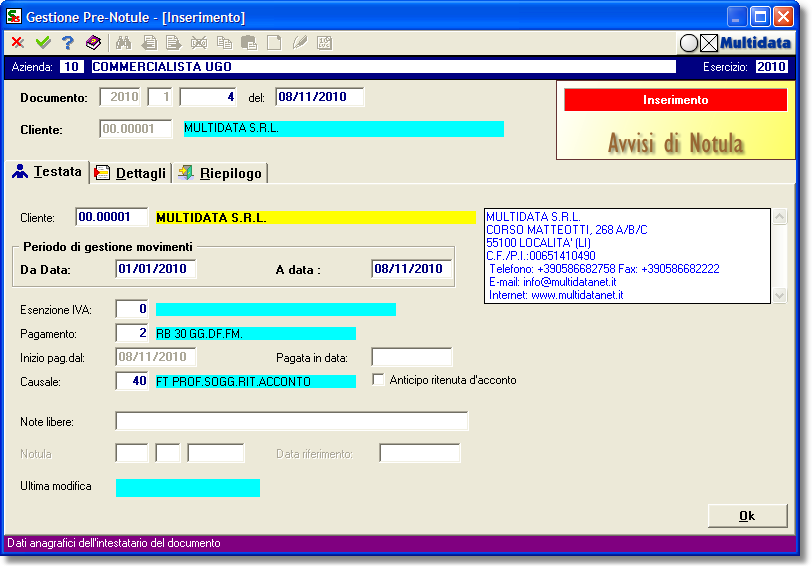
Task: Click the status bar message text
Action: pyautogui.click(x=114, y=543)
